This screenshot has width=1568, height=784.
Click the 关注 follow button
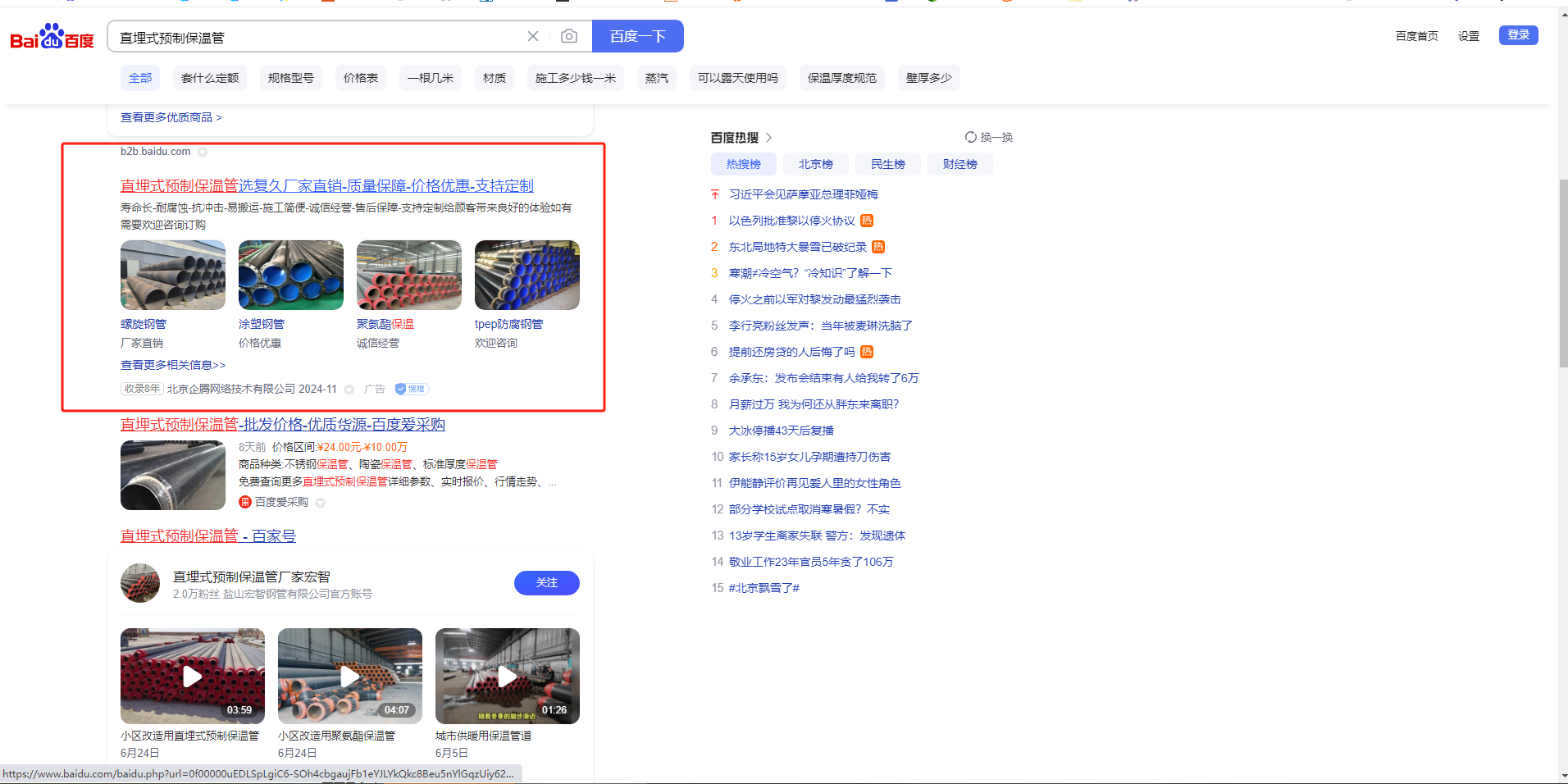(x=547, y=582)
